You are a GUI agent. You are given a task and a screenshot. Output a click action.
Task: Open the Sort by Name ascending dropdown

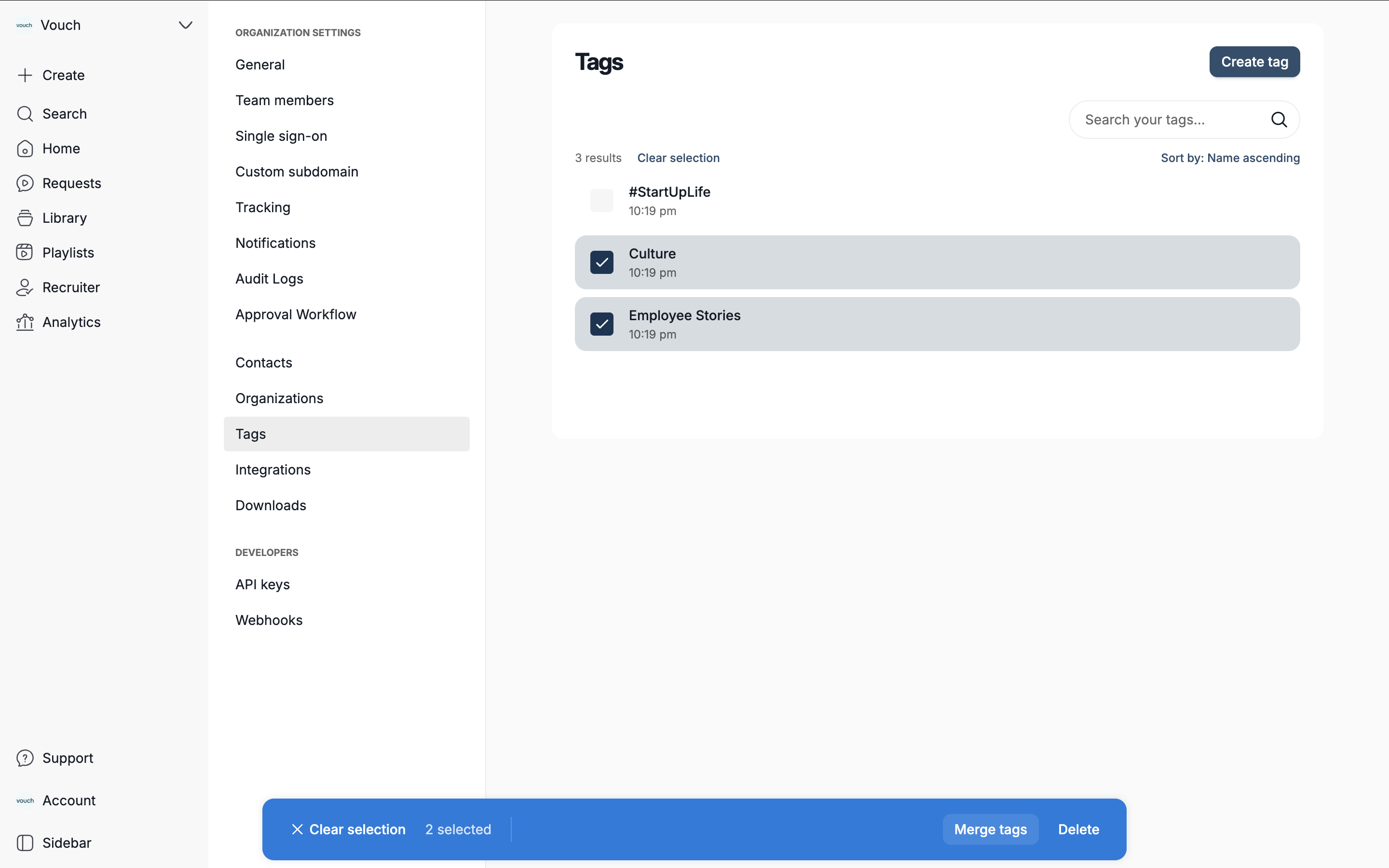click(x=1230, y=158)
